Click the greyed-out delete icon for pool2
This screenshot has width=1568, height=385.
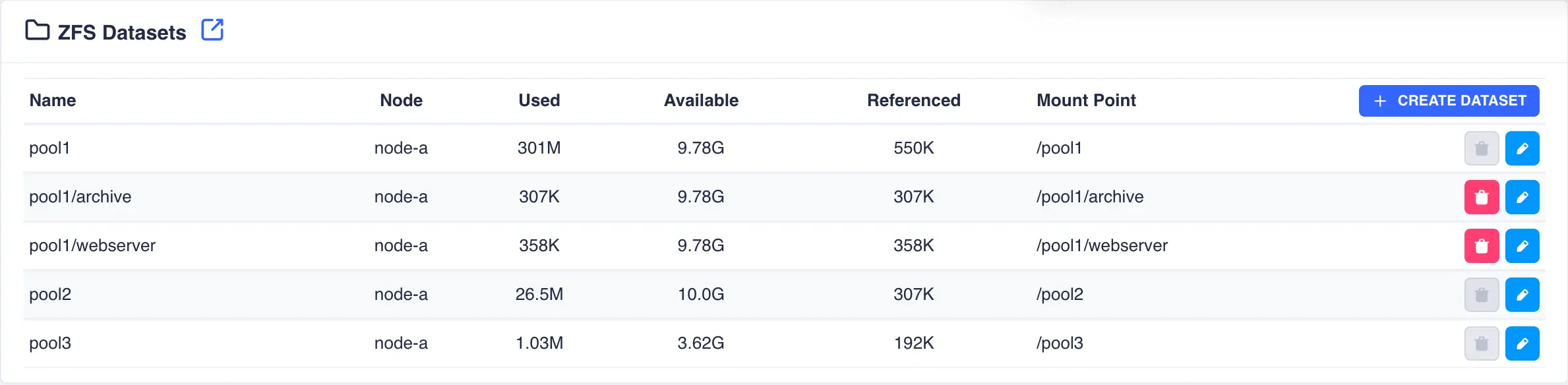(1482, 295)
